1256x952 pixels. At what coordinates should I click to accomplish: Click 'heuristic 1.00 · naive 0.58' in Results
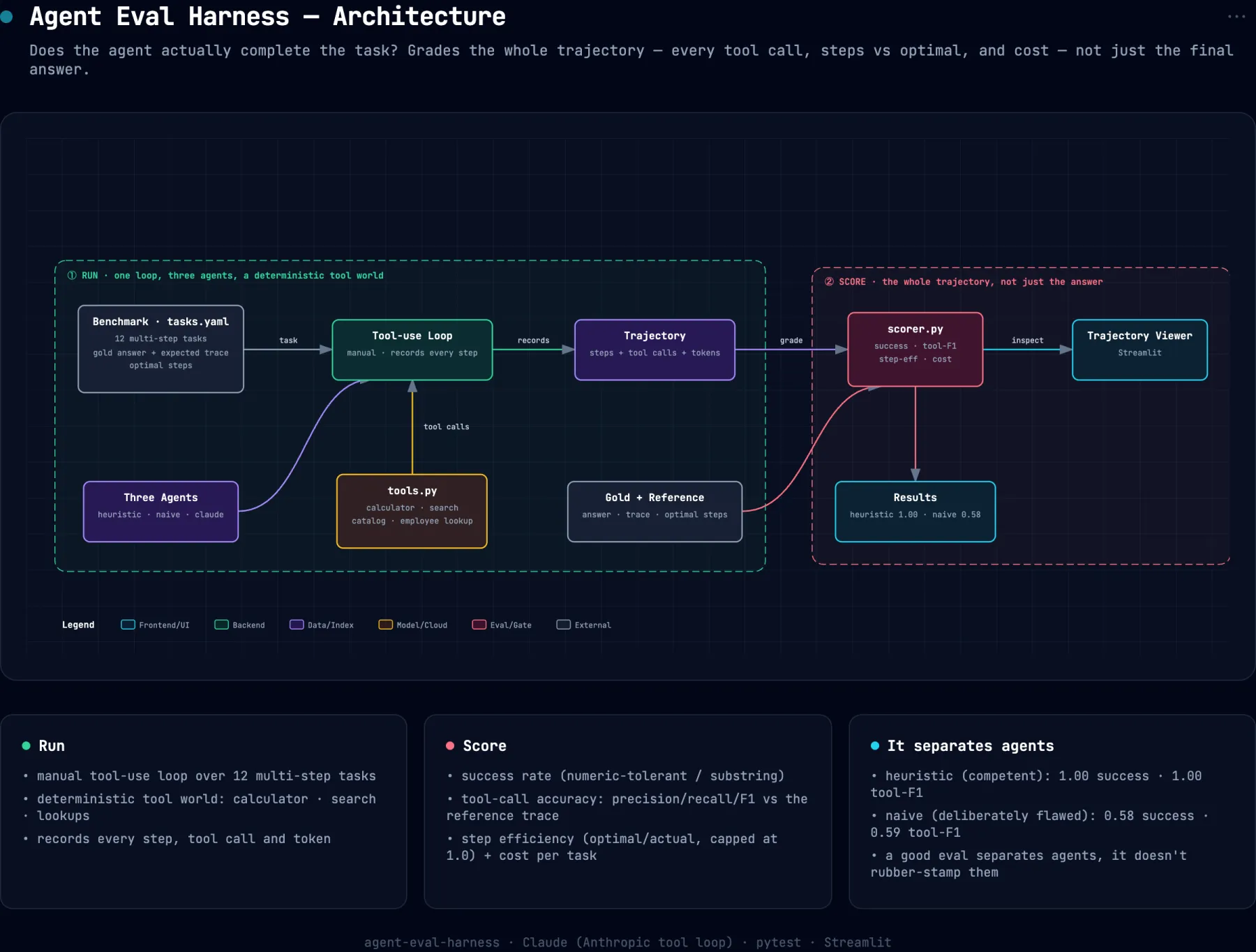(915, 514)
